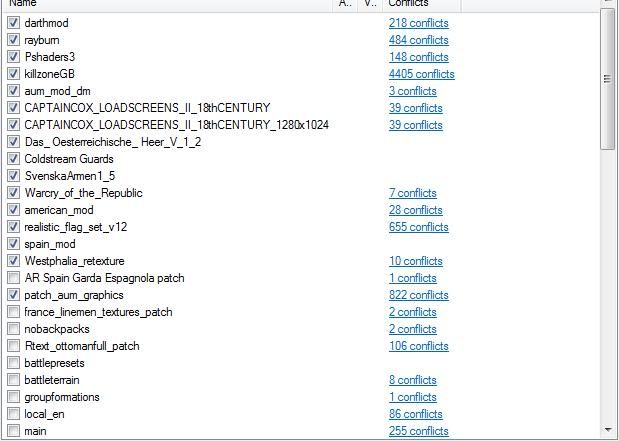This screenshot has height=441, width=619.
Task: Toggle the patch_aum_graphics checkbox
Action: click(x=13, y=295)
